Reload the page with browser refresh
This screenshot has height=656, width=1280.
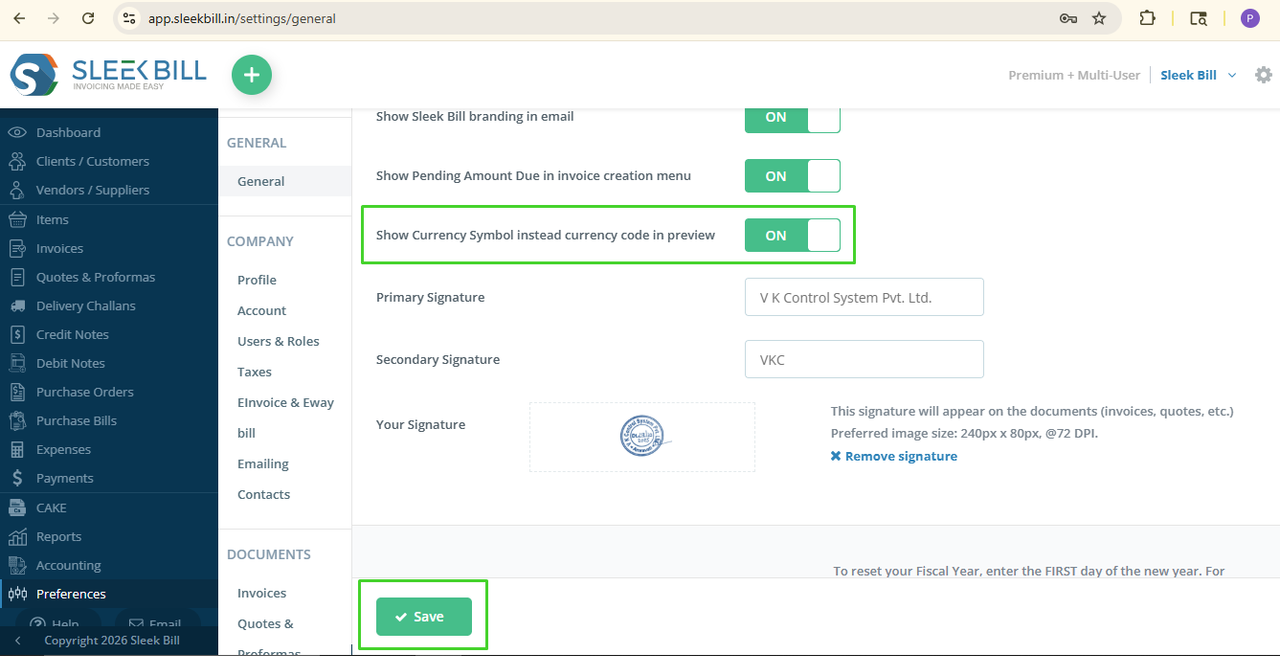point(88,18)
